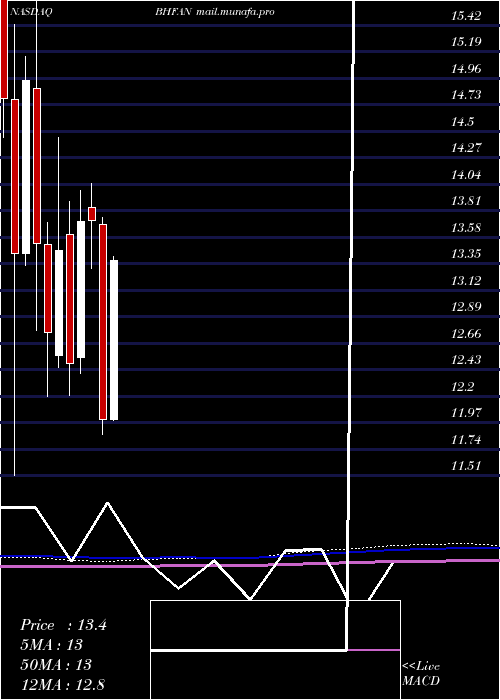Image resolution: width=500 pixels, height=700 pixels.
Task: Click the 13.12 price axis label
Action: point(466,281)
